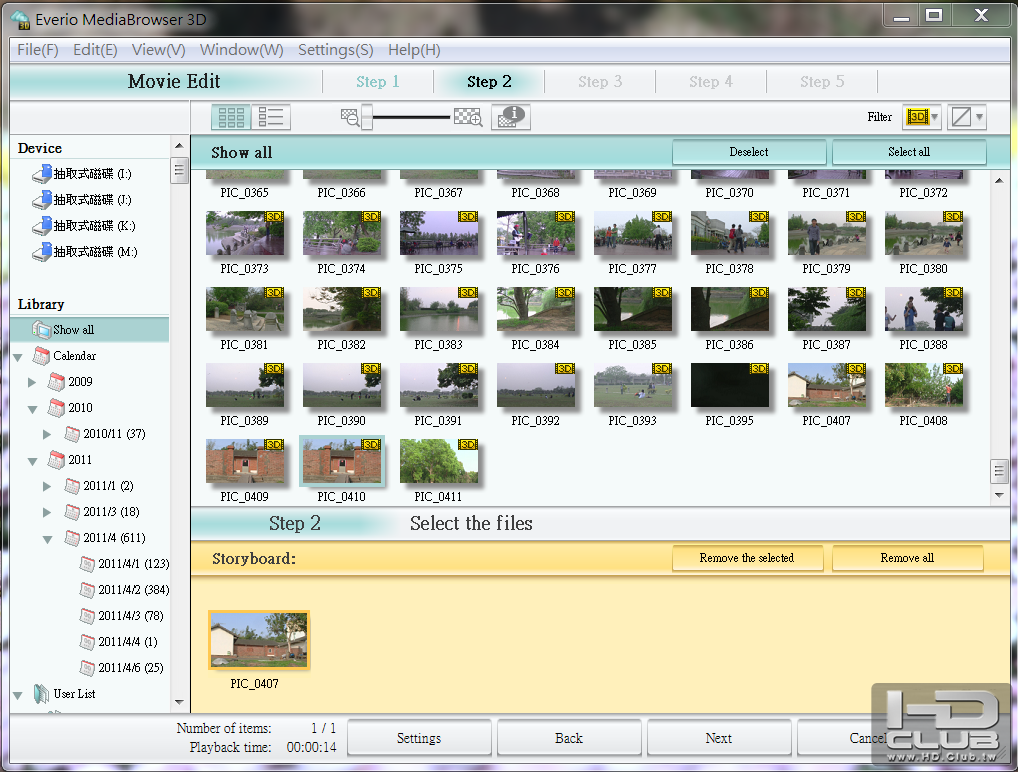
Task: Click the Show all library icon
Action: [x=41, y=330]
